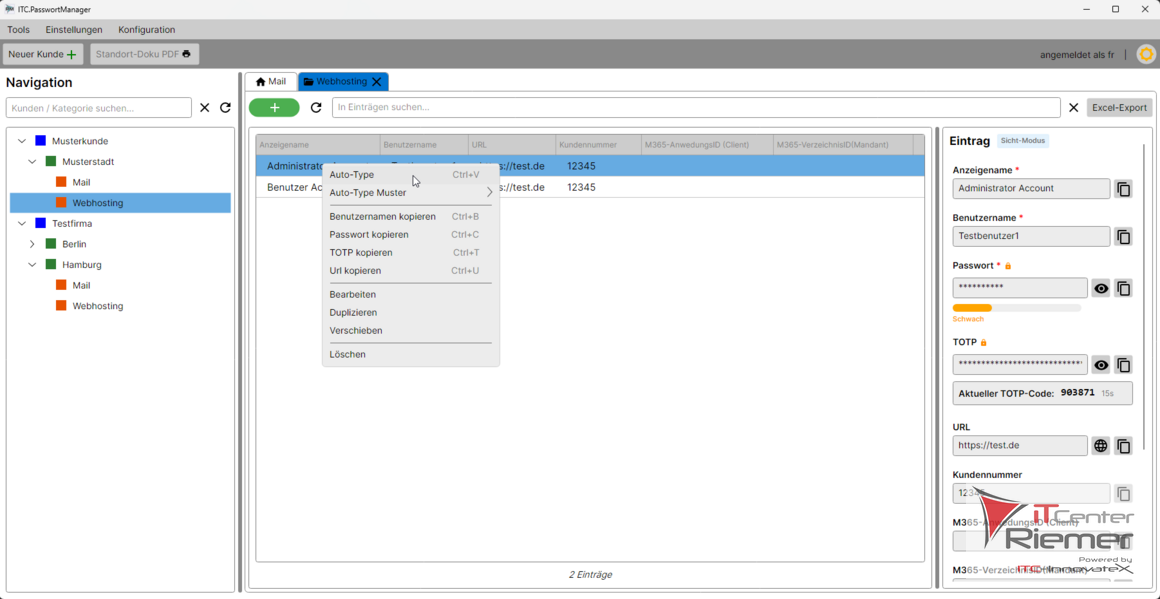Image resolution: width=1160 pixels, height=599 pixels.
Task: Open the Konfiguration menu
Action: [146, 30]
